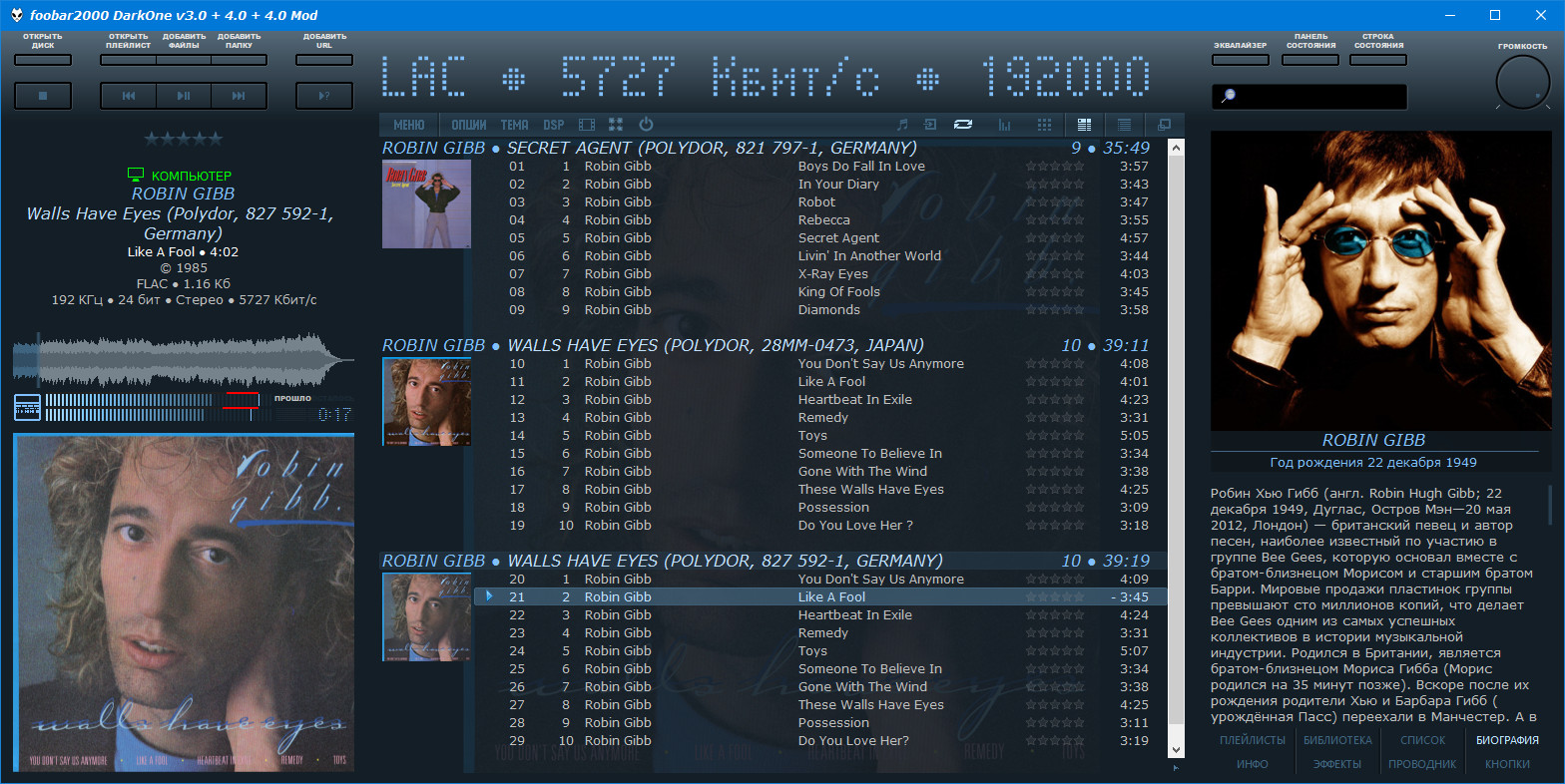The width and height of the screenshot is (1565, 784).
Task: Switch to Список tab
Action: (1422, 740)
